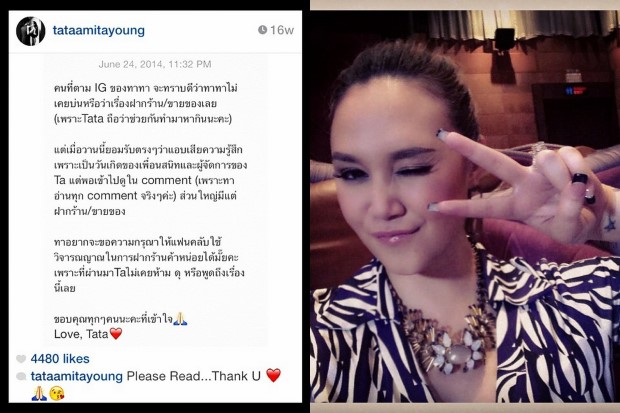Image resolution: width=620 pixels, height=413 pixels.
Task: Open the posted note image
Action: pos(155,200)
